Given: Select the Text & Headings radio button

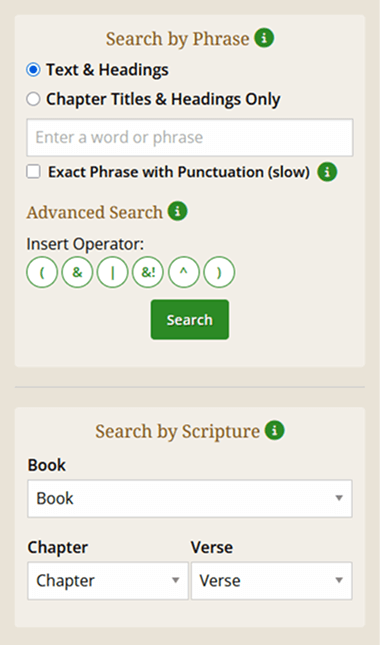Looking at the screenshot, I should point(33,70).
